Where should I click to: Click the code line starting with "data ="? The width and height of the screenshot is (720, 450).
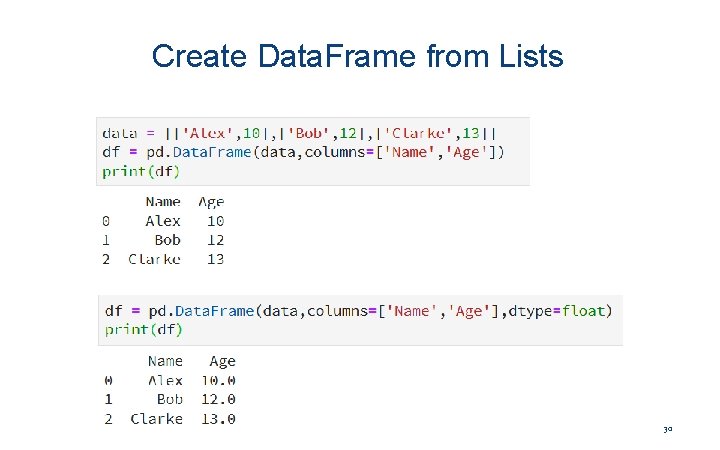tap(299, 133)
